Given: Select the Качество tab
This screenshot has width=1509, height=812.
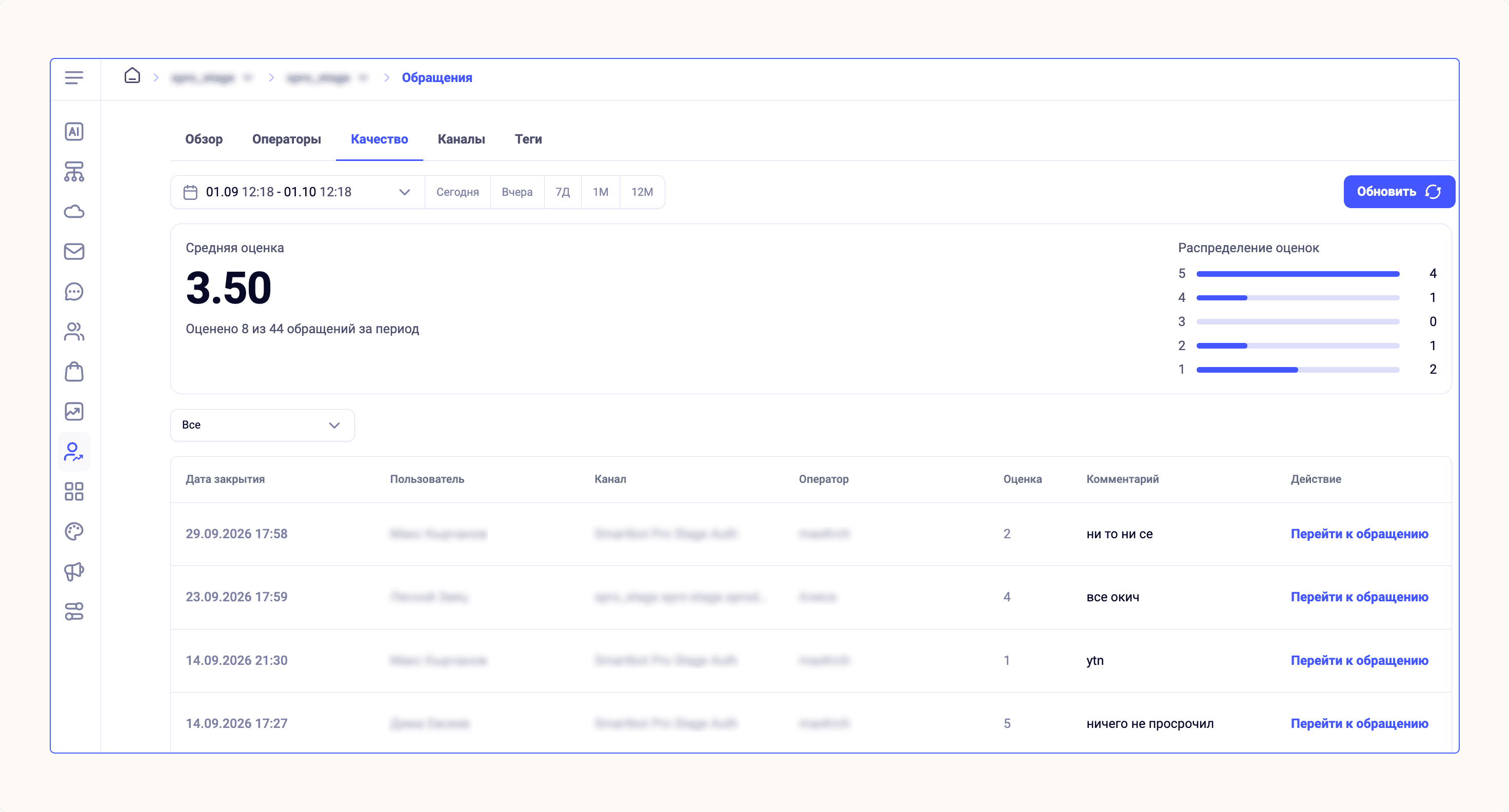Looking at the screenshot, I should pyautogui.click(x=379, y=139).
